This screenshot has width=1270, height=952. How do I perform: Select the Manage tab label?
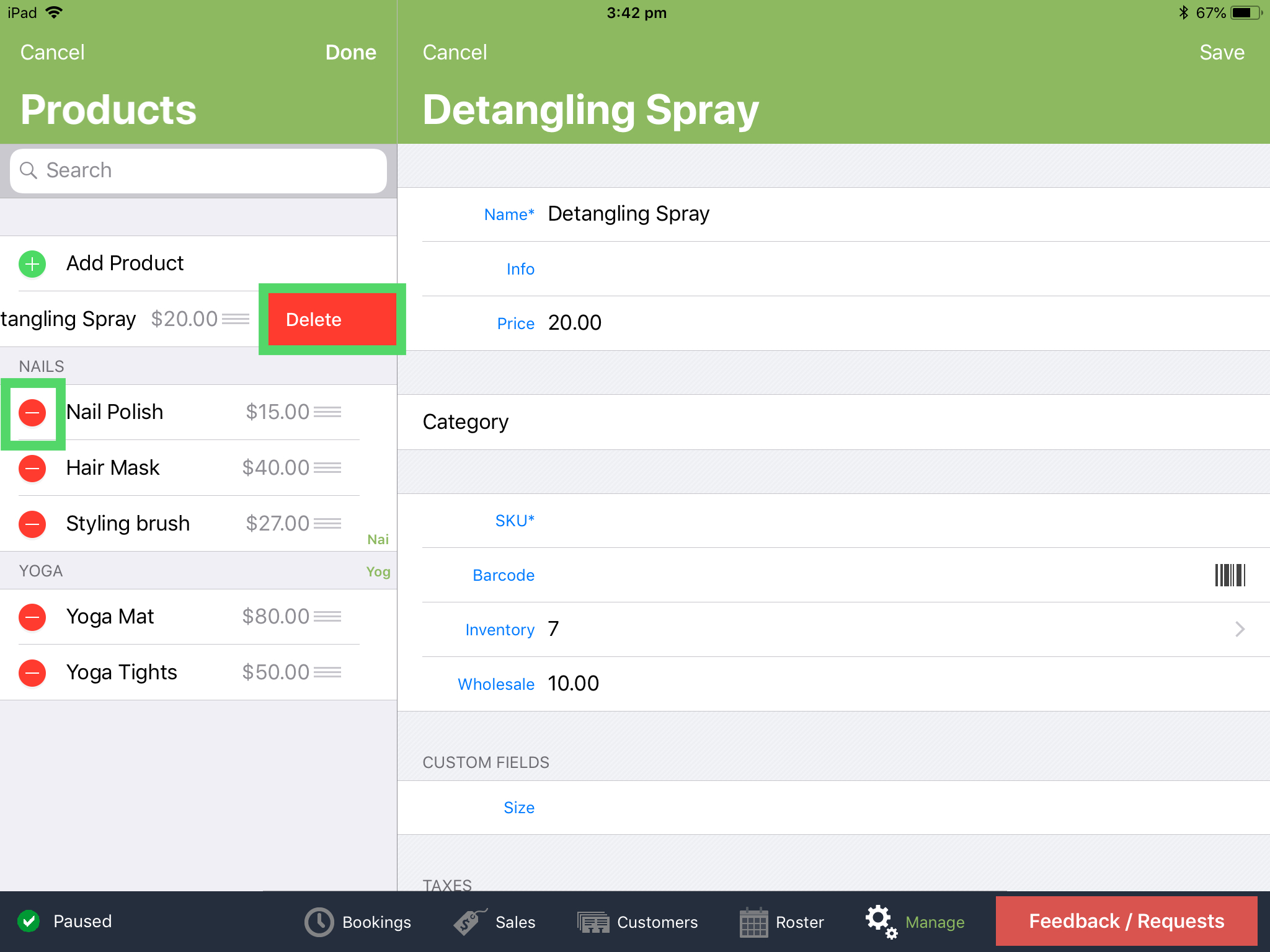click(x=935, y=922)
